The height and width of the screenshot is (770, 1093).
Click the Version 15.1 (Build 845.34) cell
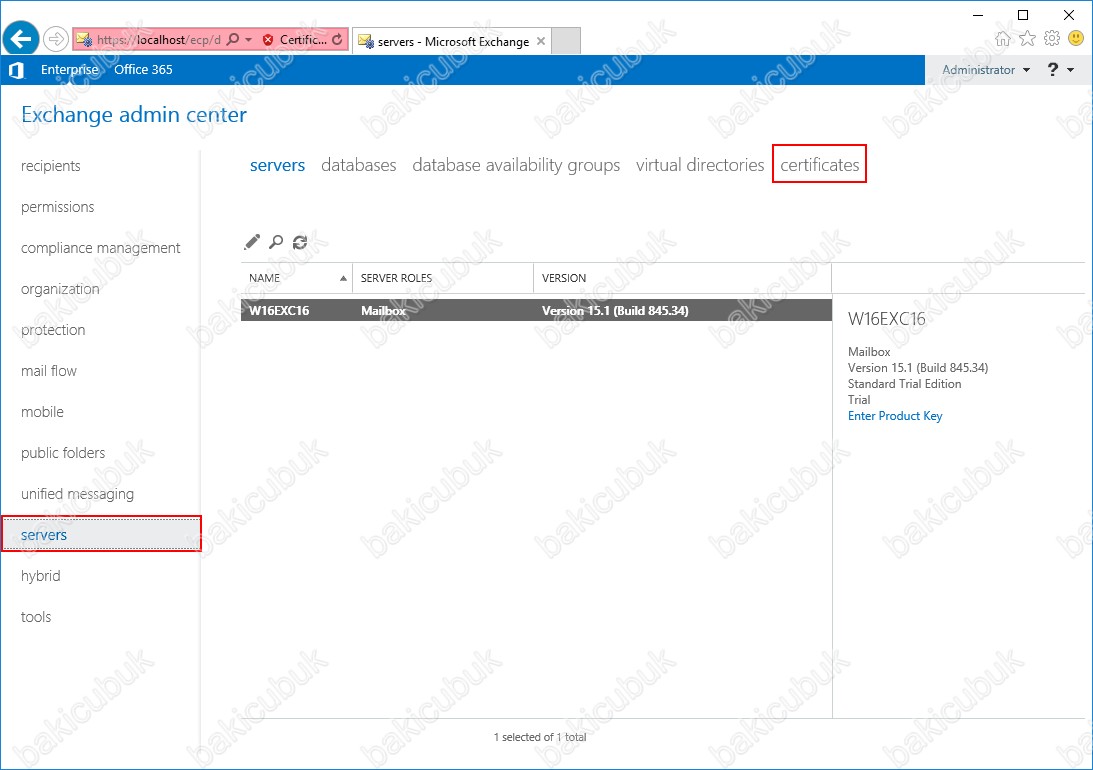point(616,311)
